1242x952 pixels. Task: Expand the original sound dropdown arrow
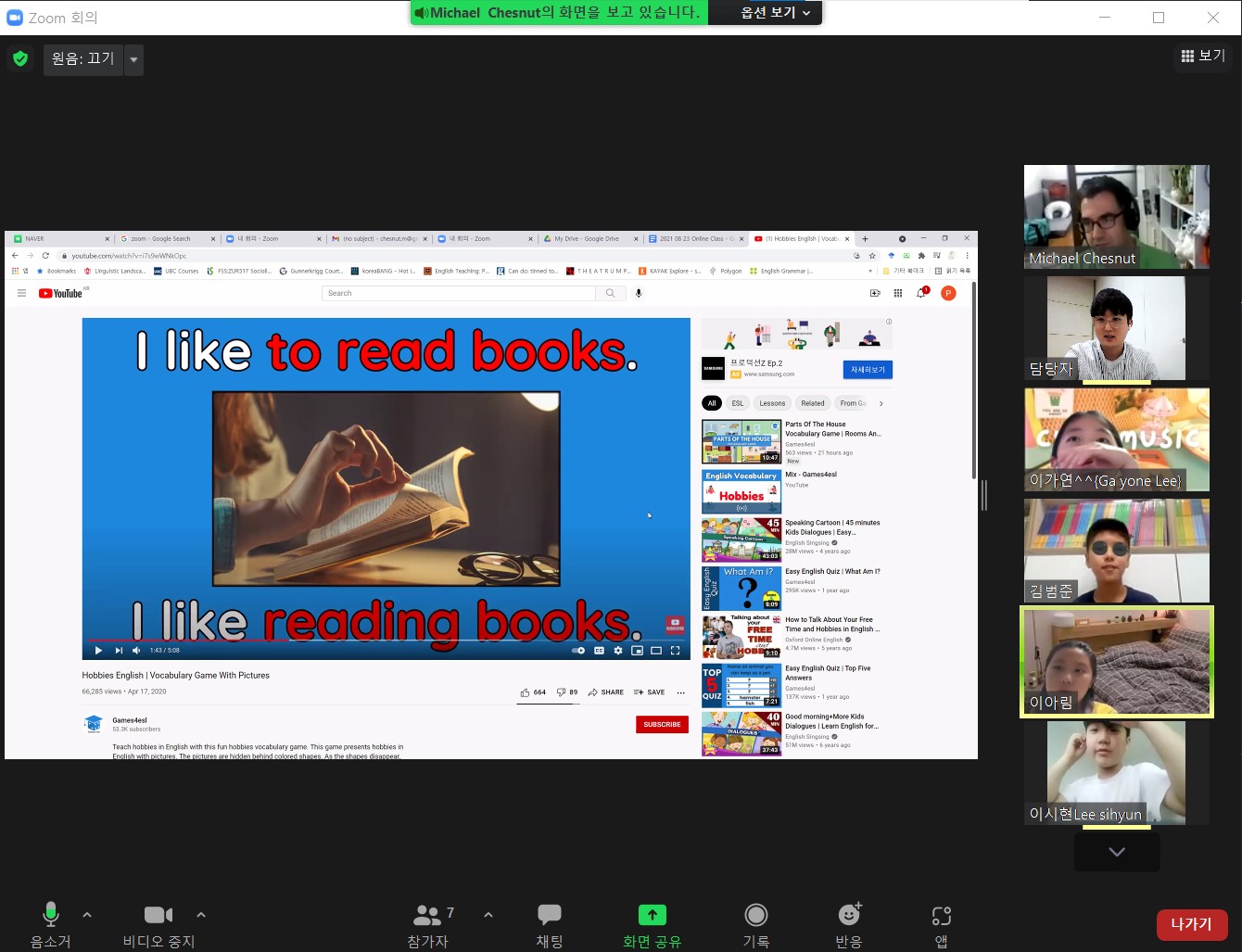[134, 59]
